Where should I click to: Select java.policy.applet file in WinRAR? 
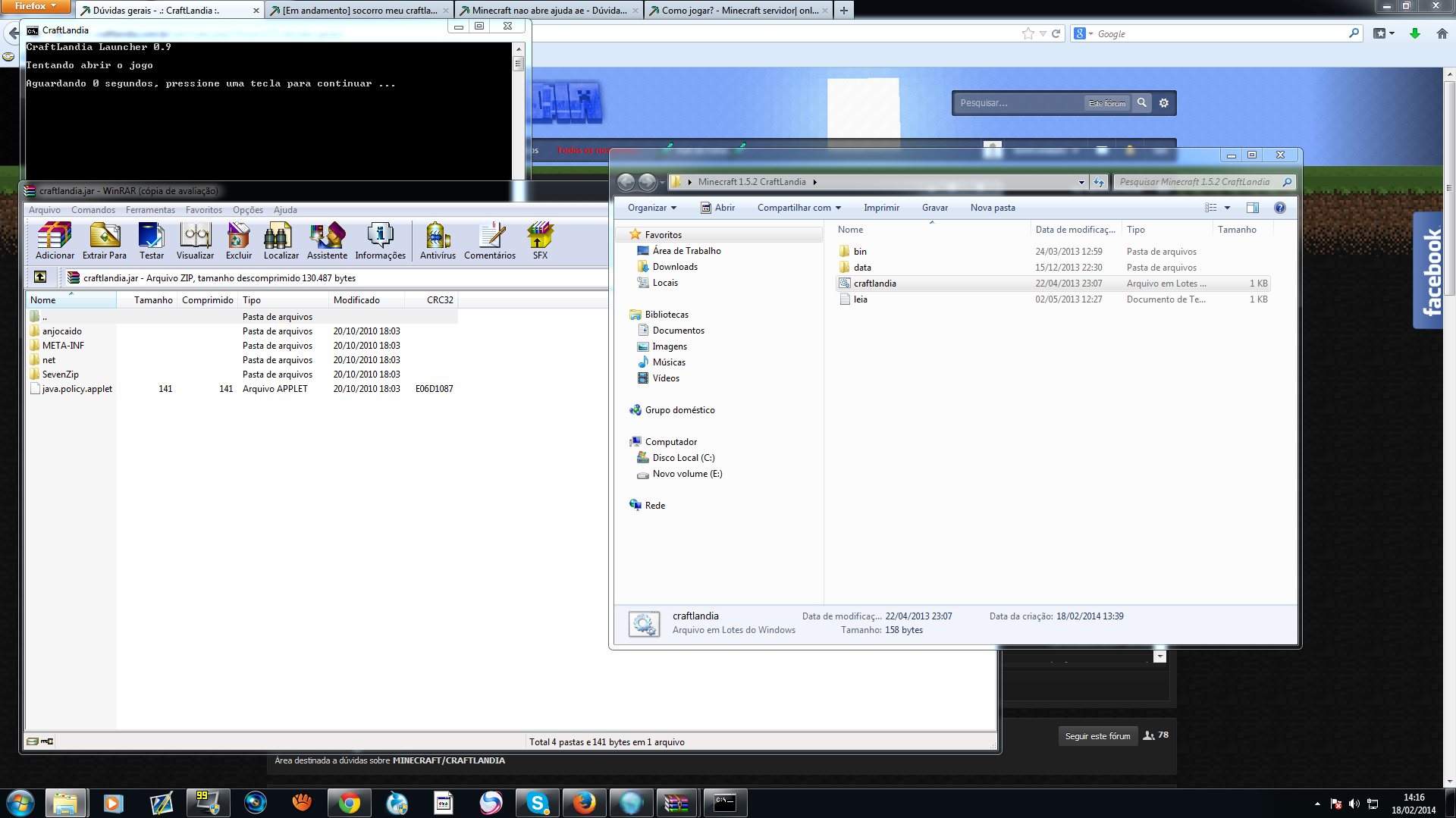pos(77,389)
